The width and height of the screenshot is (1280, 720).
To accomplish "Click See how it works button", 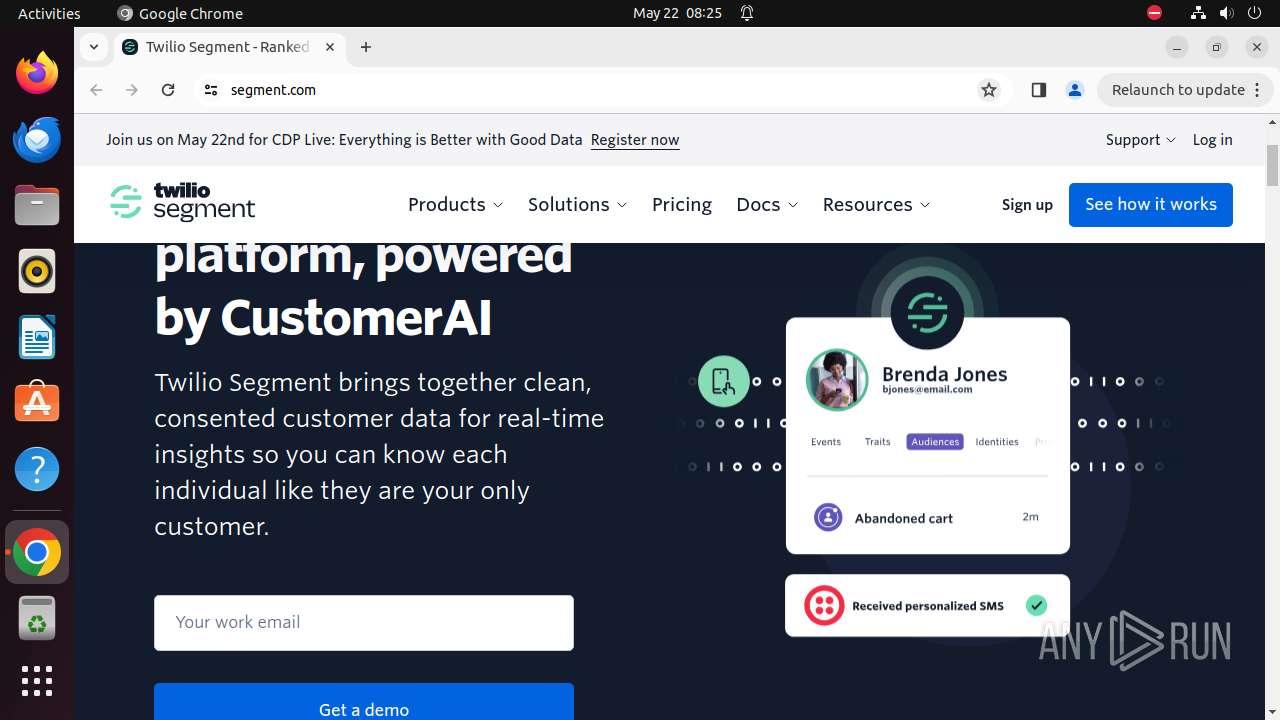I will (1151, 204).
